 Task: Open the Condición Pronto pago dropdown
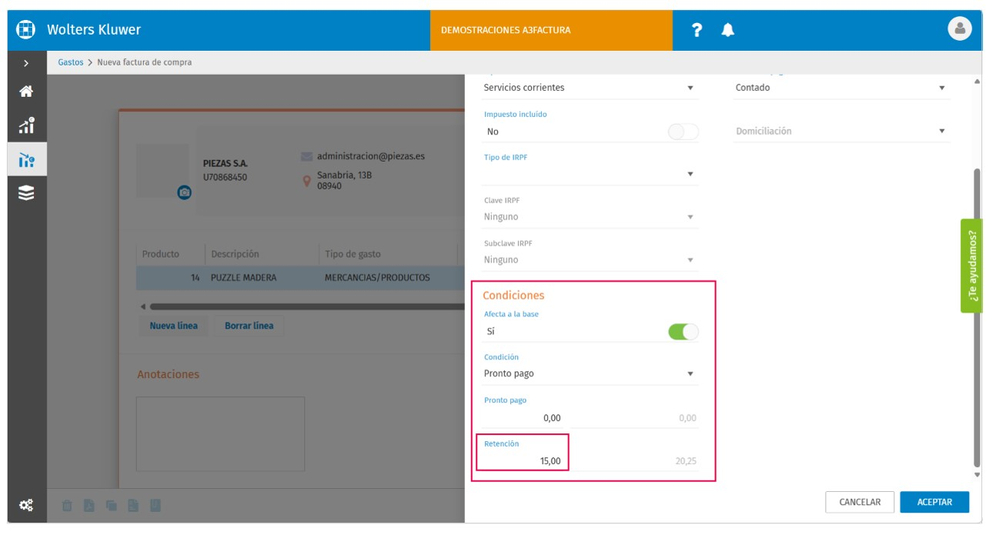pyautogui.click(x=591, y=374)
